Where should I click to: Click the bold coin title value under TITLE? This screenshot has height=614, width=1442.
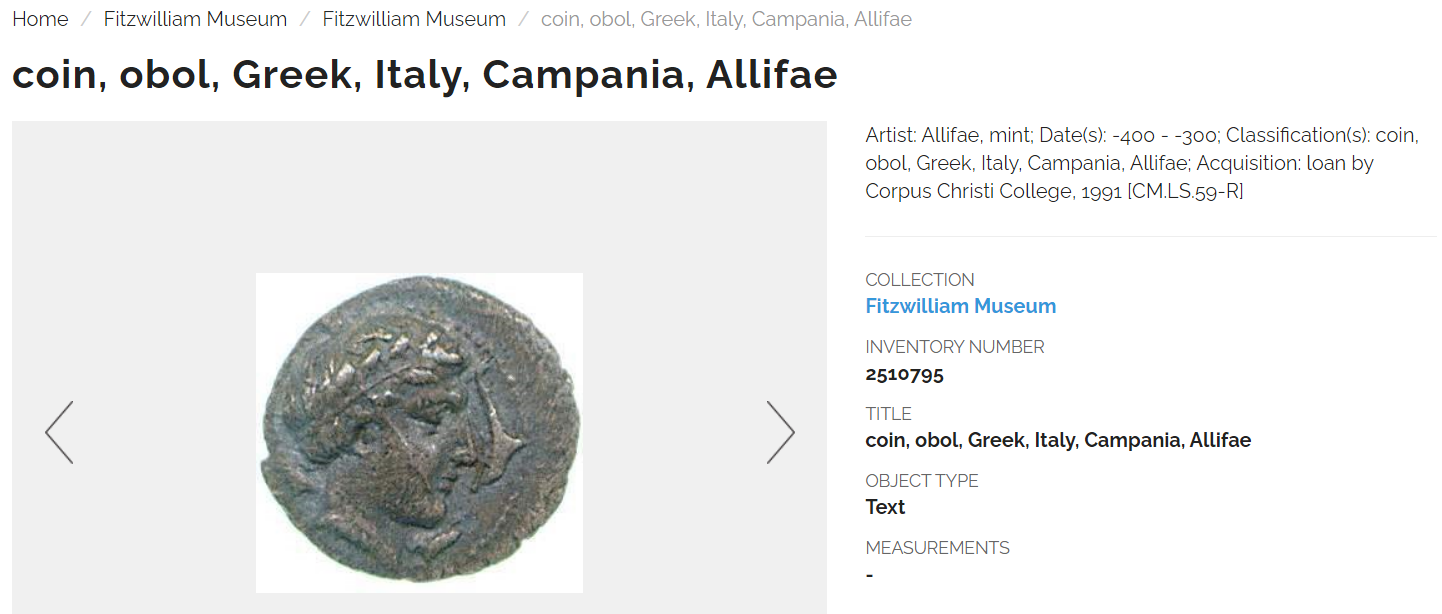1057,440
